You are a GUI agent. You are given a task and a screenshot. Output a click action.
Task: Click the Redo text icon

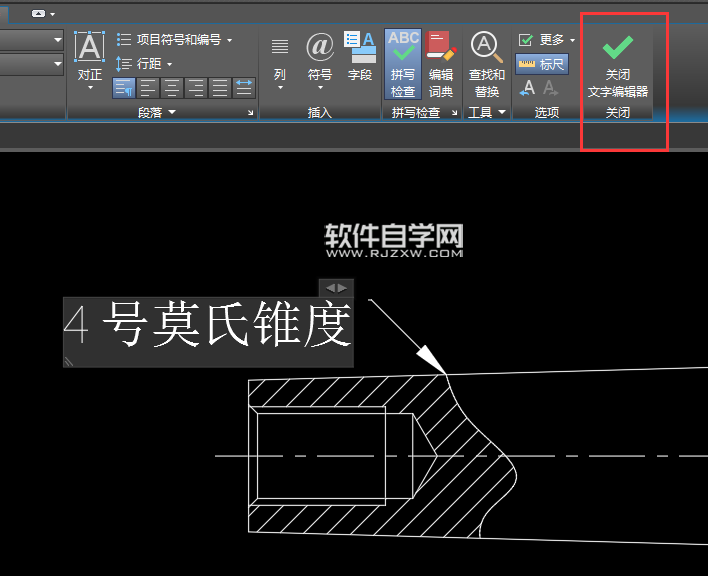coord(550,88)
